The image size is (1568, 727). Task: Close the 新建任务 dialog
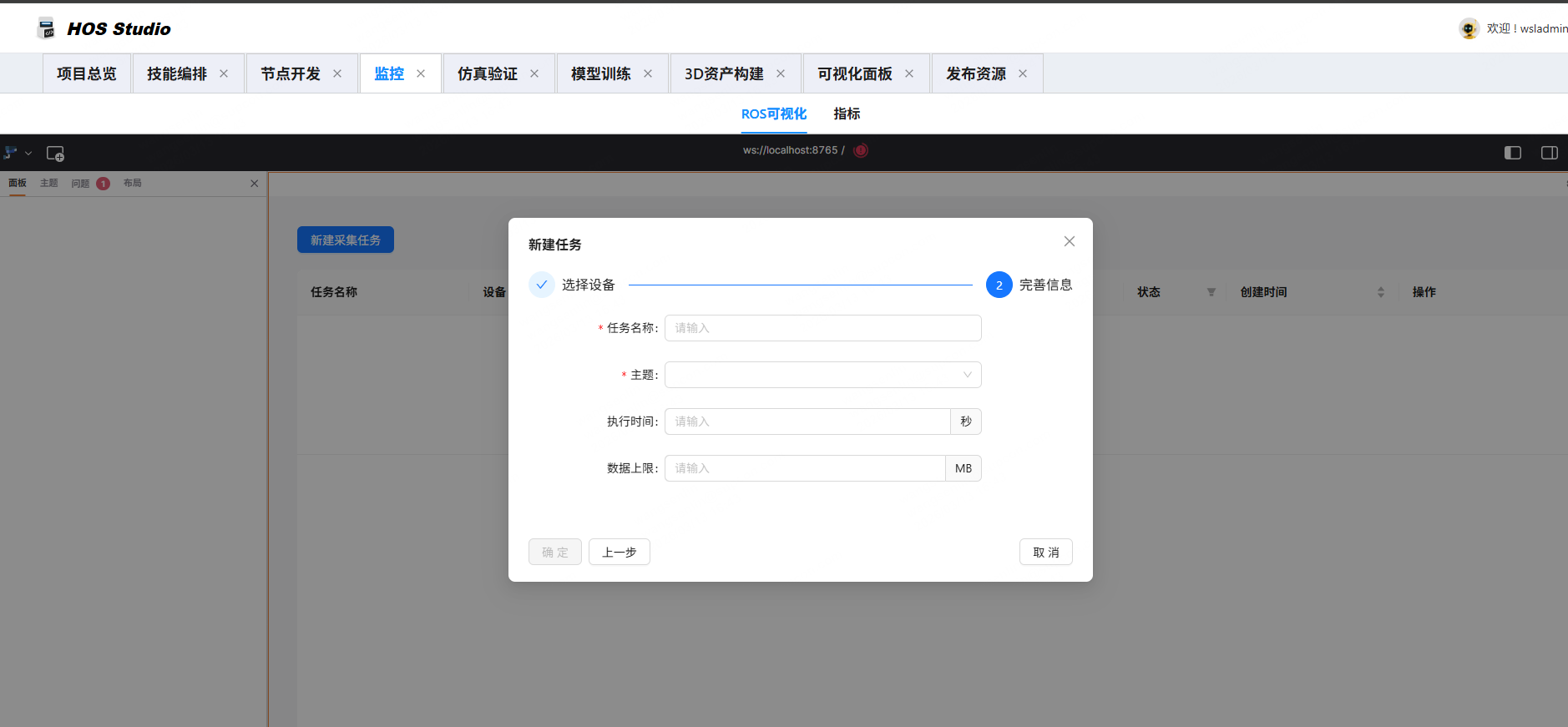[1070, 241]
